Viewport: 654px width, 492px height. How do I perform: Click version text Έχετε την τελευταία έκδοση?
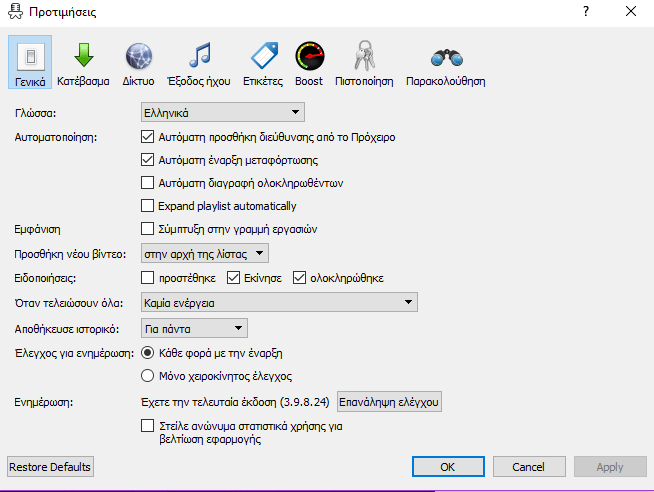[x=235, y=402]
